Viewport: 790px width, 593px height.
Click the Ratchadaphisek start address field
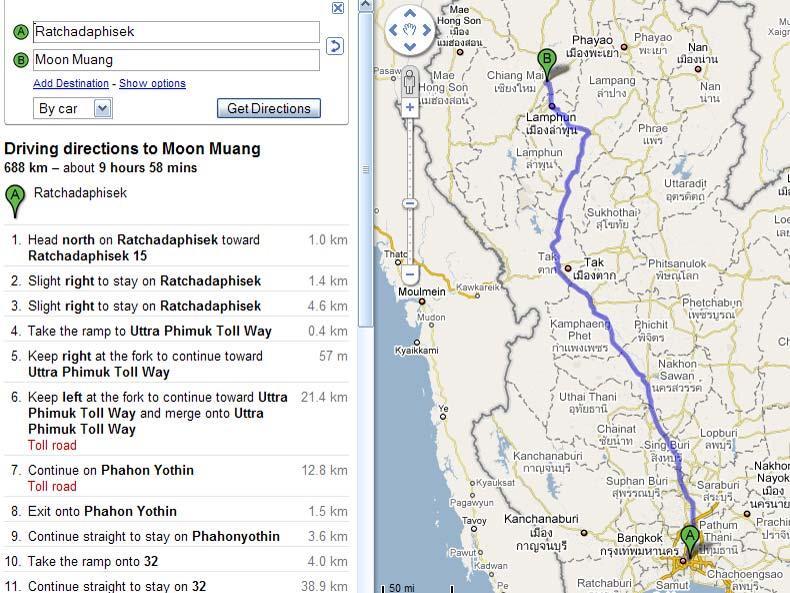[x=176, y=32]
